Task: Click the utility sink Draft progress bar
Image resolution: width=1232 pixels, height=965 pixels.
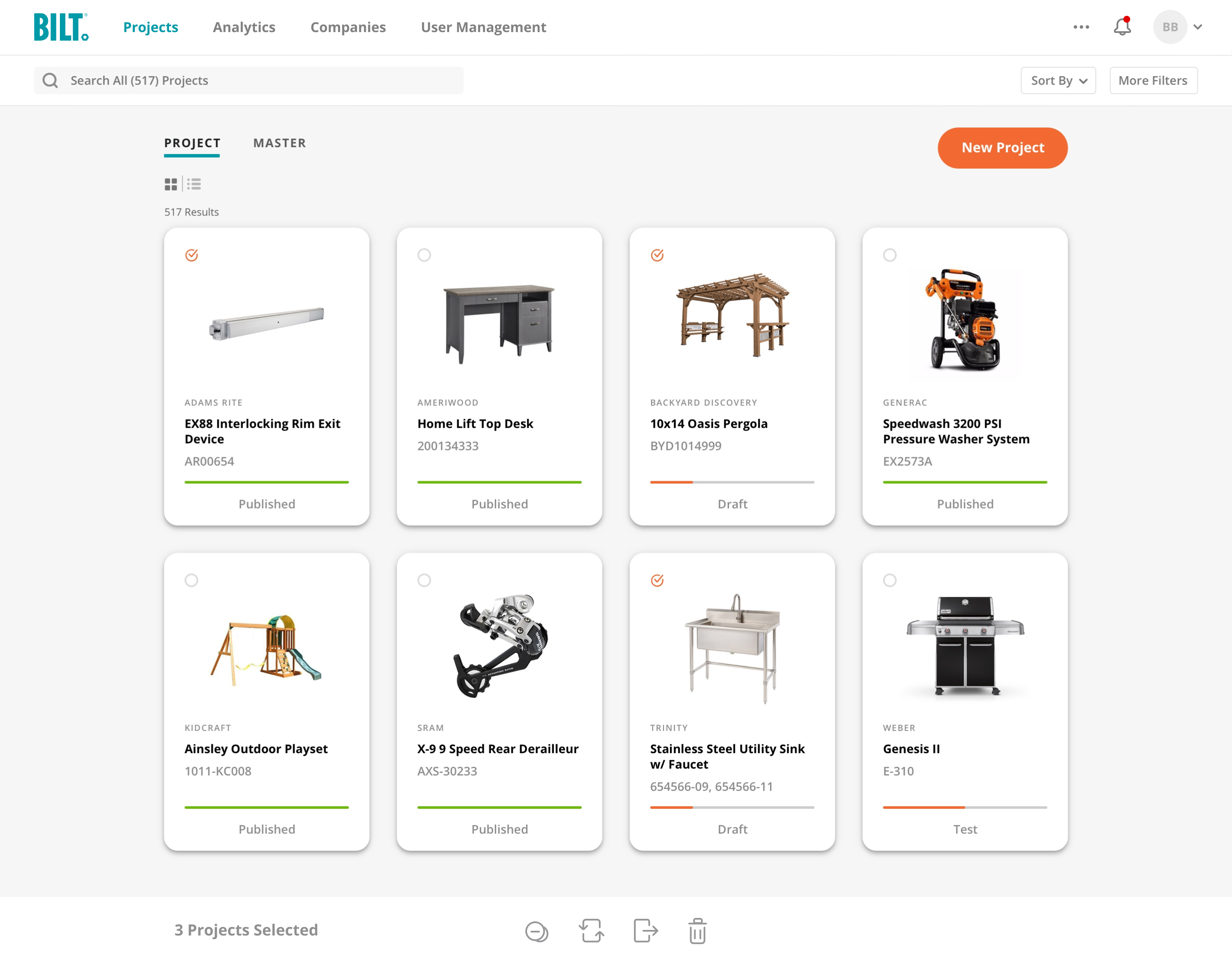Action: [732, 807]
